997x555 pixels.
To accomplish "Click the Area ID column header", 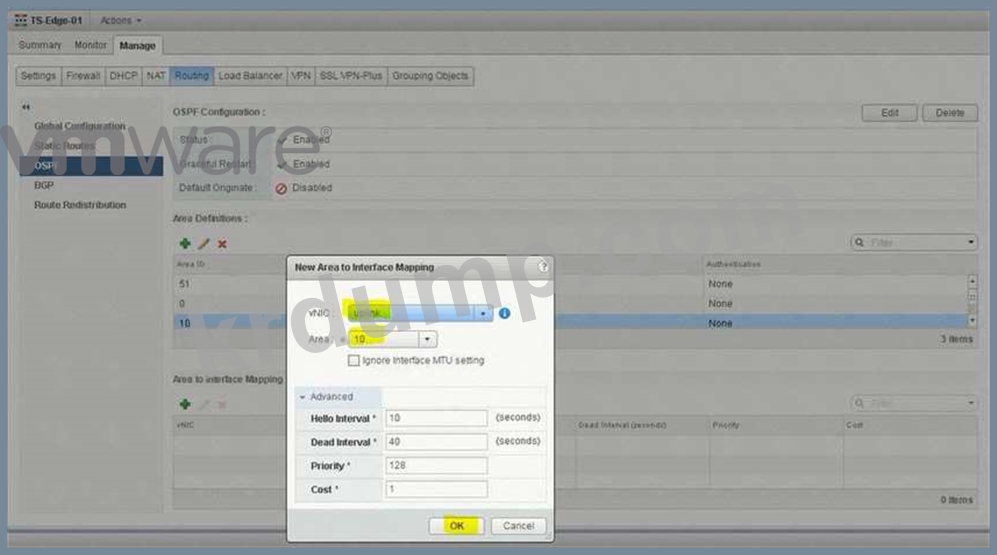I will 189,264.
